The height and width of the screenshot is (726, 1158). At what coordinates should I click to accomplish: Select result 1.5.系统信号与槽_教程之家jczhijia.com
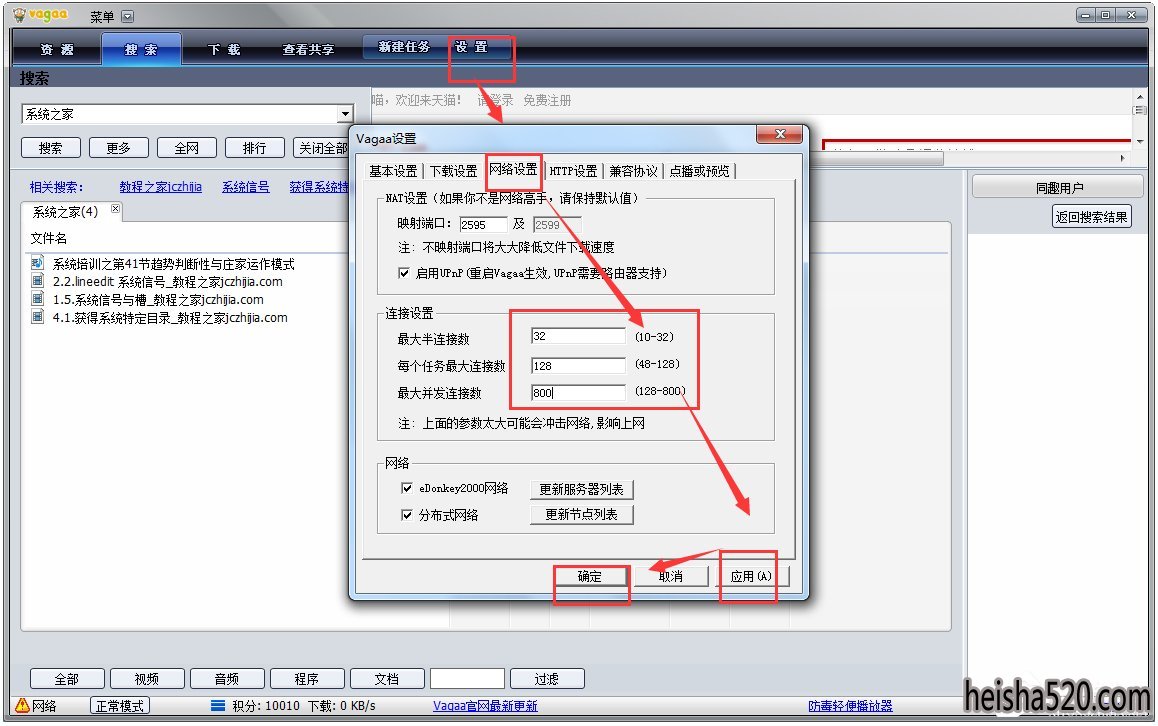pyautogui.click(x=158, y=300)
